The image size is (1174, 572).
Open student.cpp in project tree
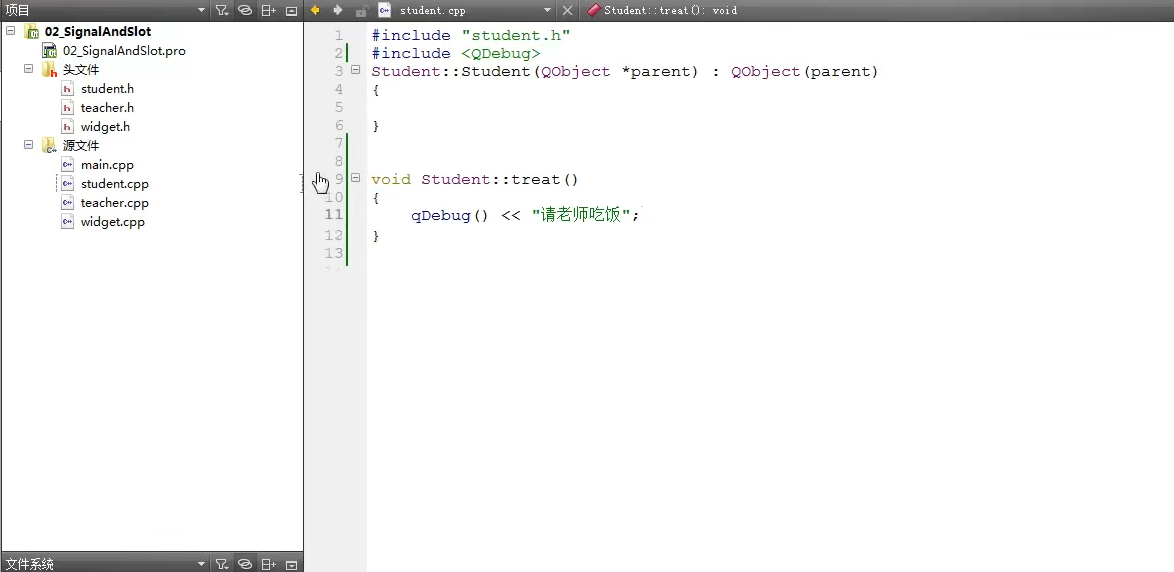(115, 184)
